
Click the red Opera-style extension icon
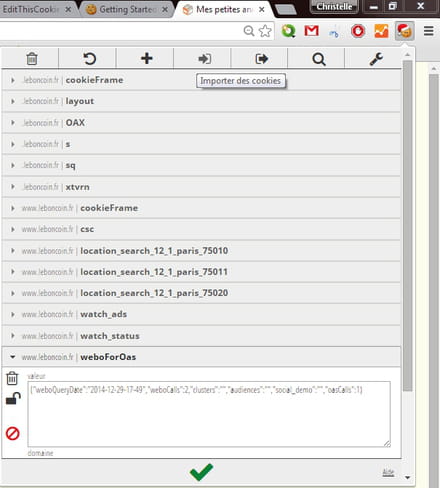coord(358,31)
